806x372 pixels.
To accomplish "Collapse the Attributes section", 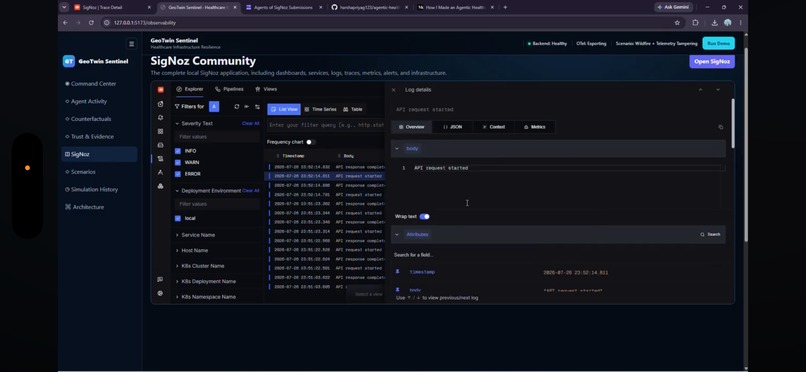I will coord(397,234).
